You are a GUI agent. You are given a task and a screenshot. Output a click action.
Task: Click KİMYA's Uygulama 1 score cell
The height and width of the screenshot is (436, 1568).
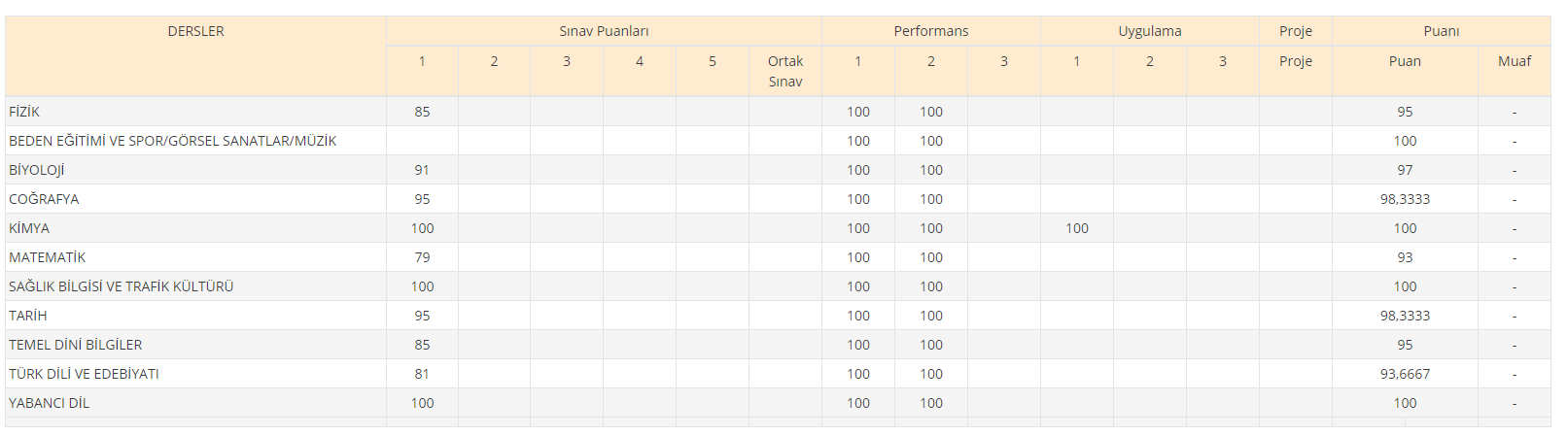point(1076,228)
